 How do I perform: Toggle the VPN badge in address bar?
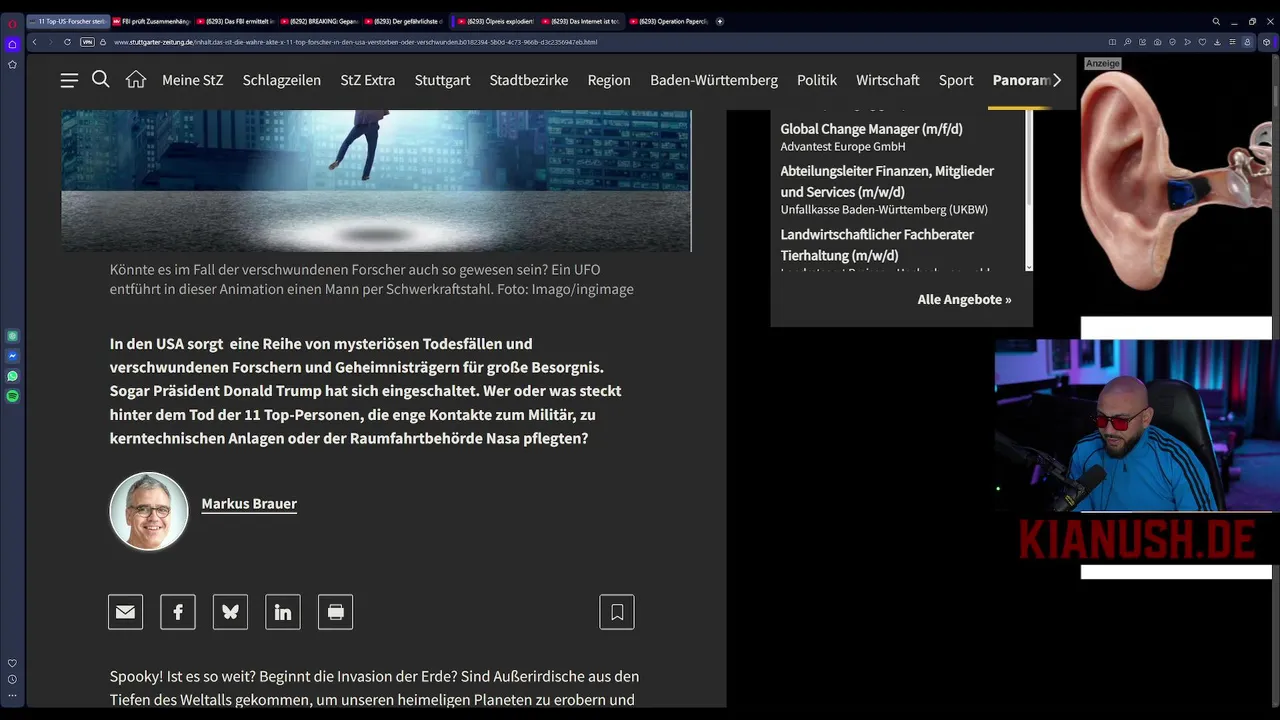87,42
